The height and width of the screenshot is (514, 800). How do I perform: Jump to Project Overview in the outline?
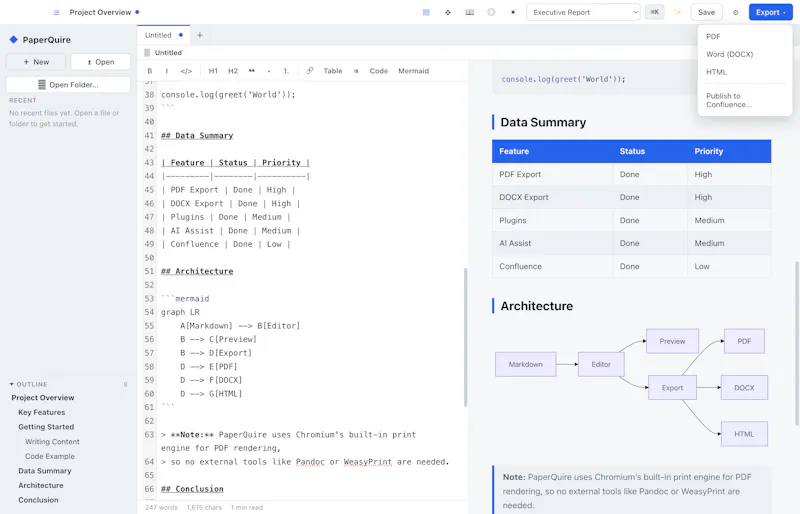(x=43, y=398)
